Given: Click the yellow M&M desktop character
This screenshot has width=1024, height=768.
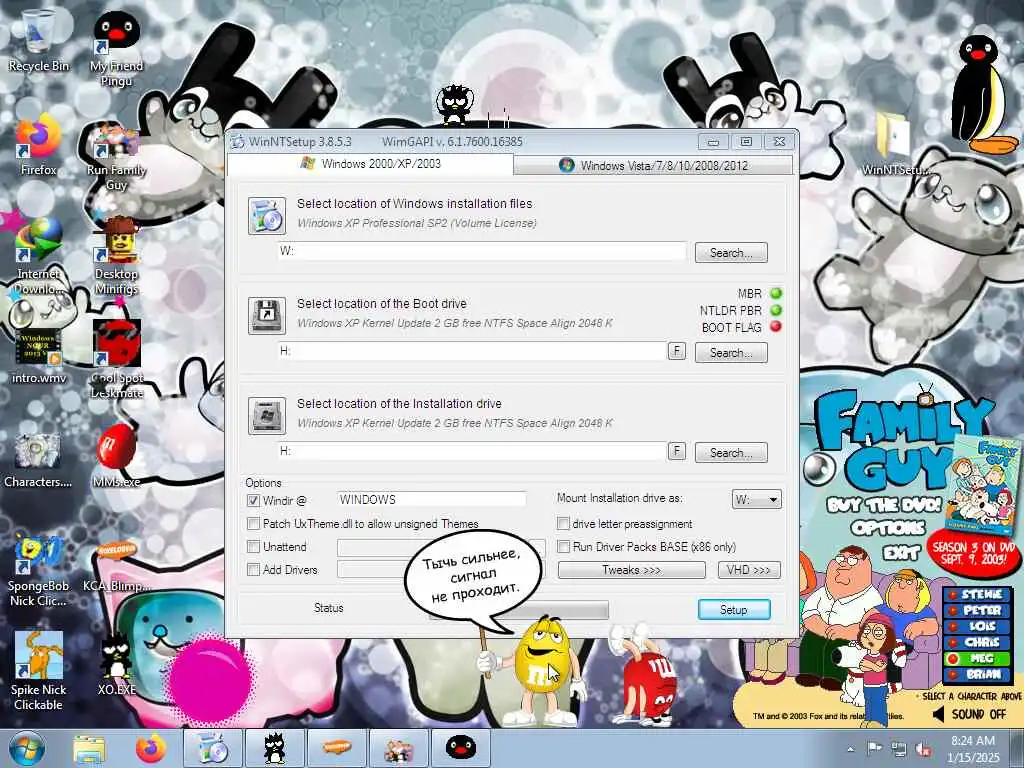Looking at the screenshot, I should tap(541, 669).
